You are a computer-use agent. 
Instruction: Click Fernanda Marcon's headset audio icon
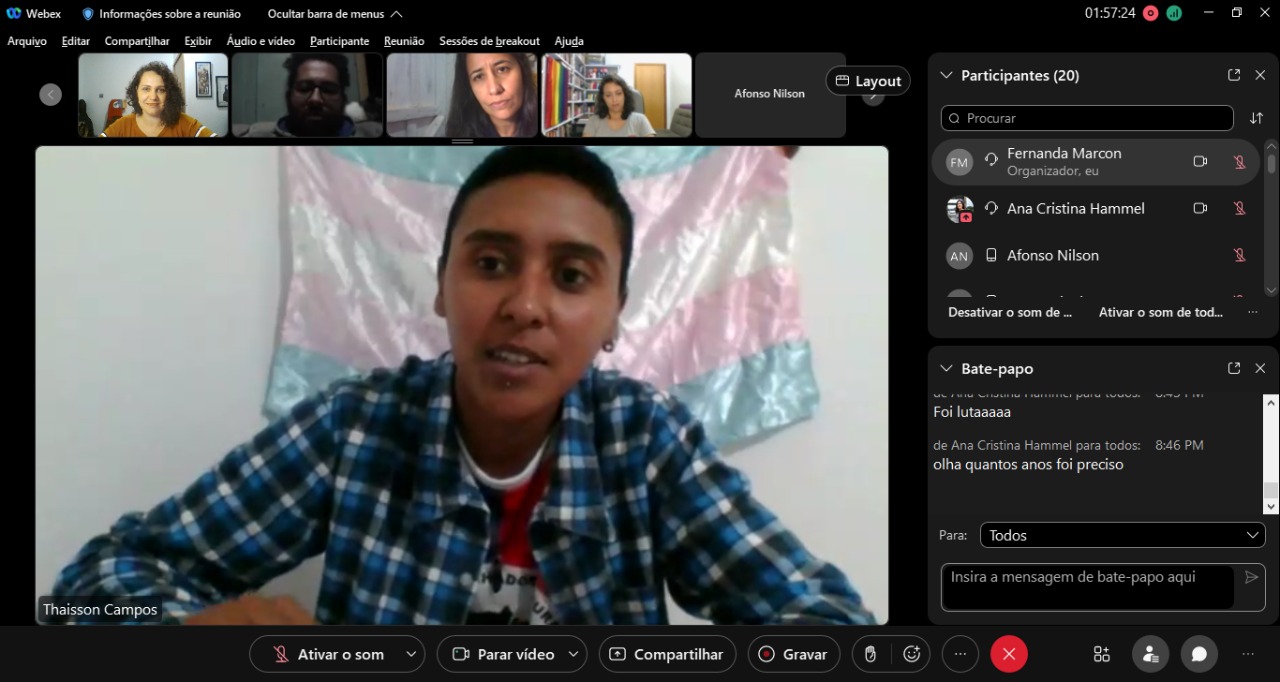[991, 160]
